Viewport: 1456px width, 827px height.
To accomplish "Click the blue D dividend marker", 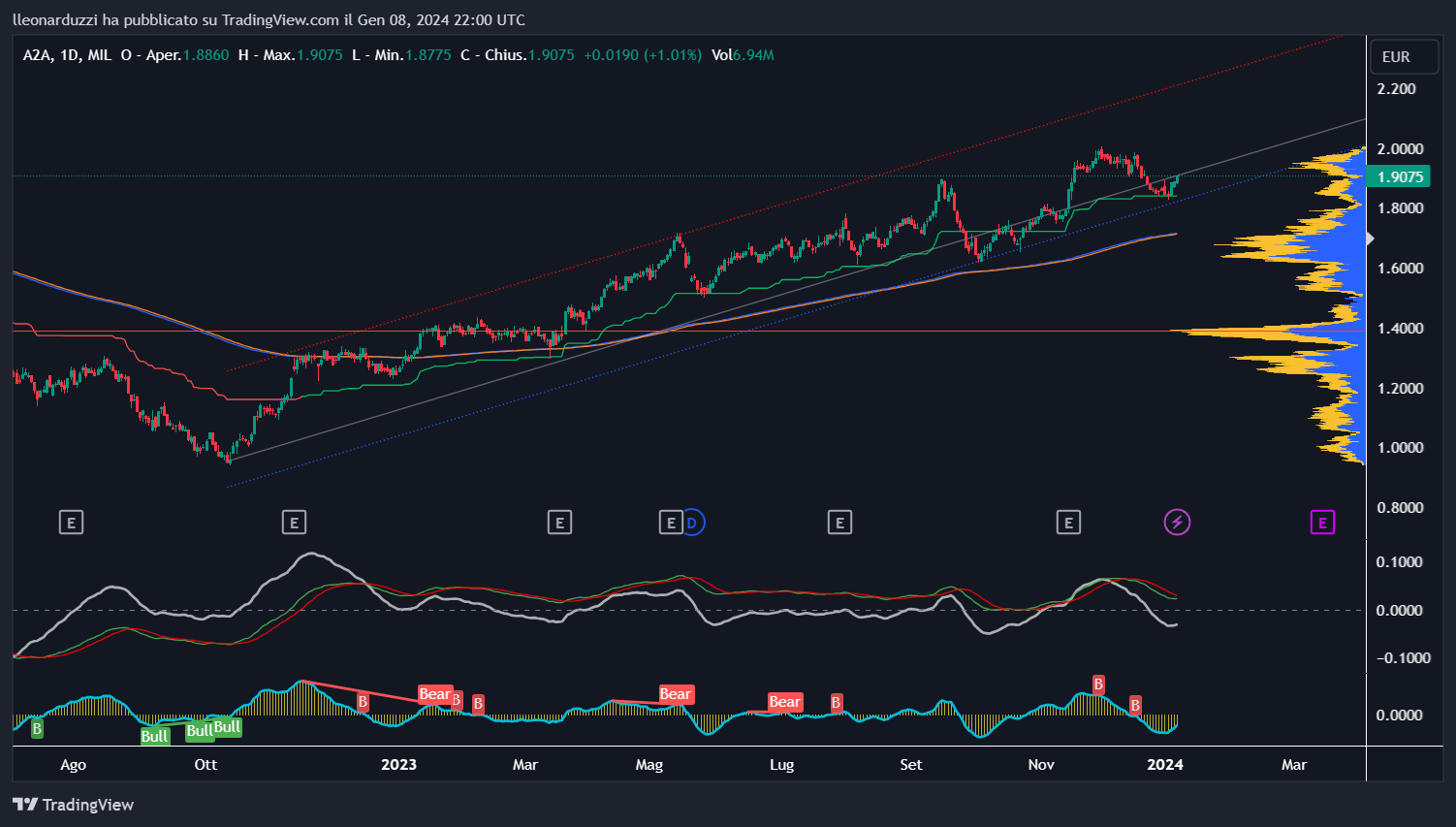I will (692, 524).
